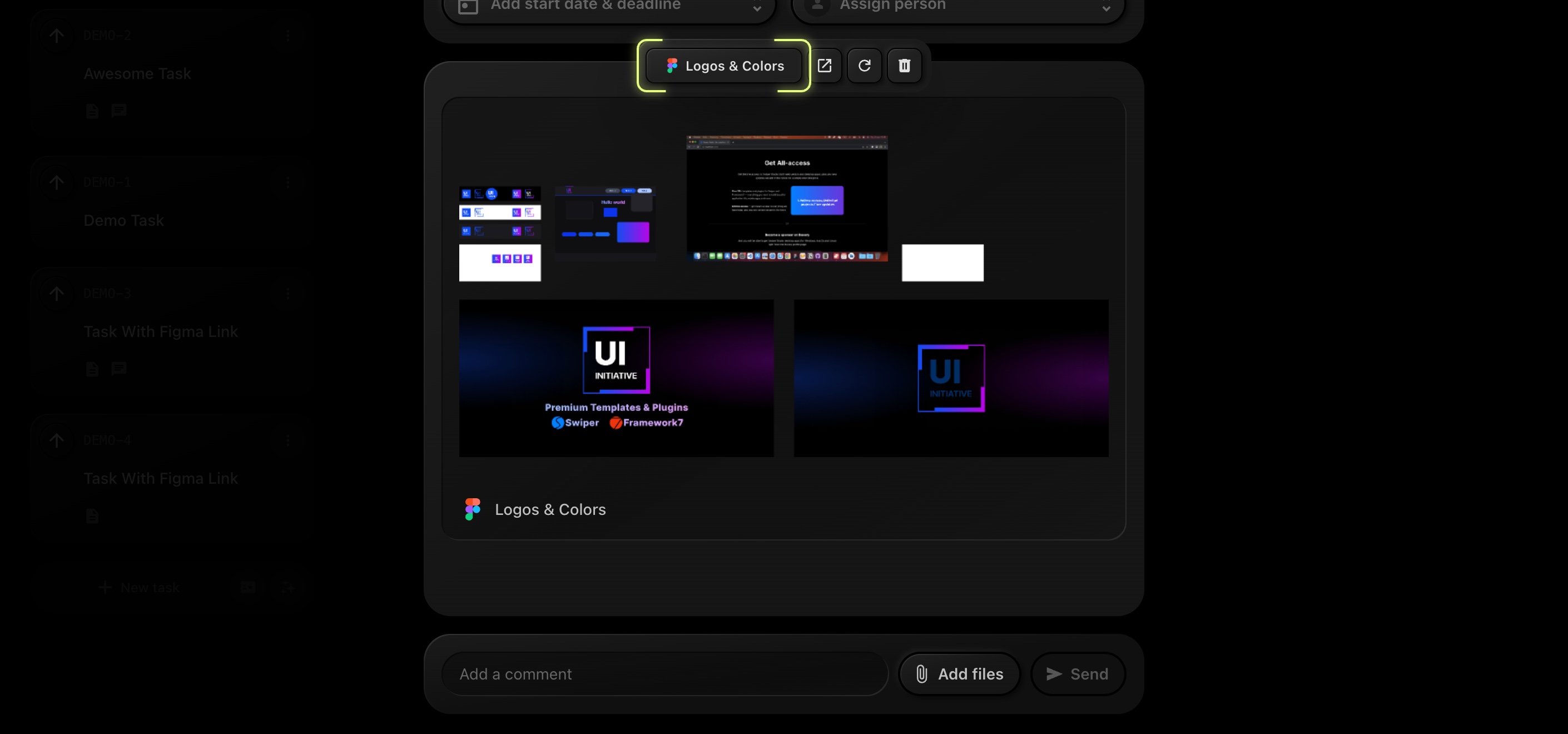
Task: Click the AI sparkle icon next to New task
Action: [x=287, y=588]
